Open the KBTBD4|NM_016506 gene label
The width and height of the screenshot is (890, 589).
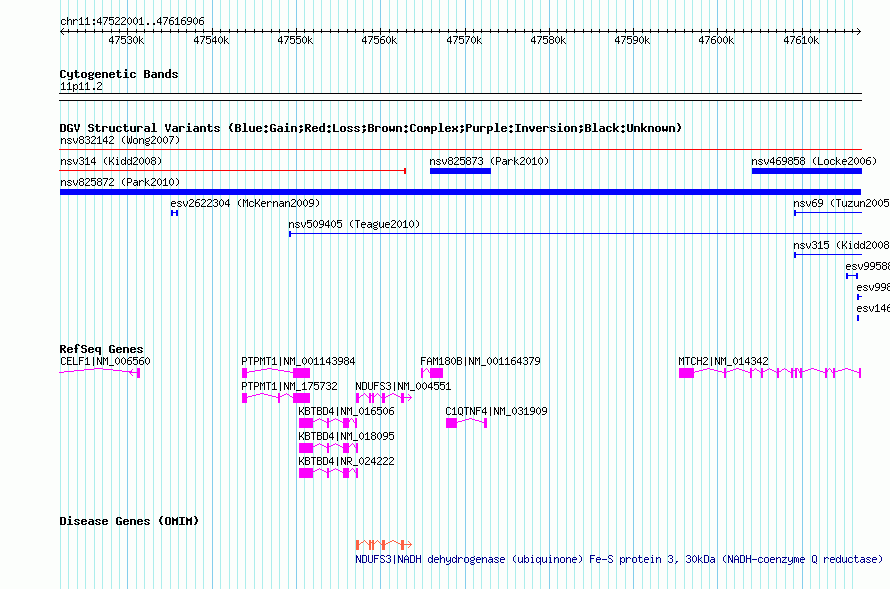(346, 411)
